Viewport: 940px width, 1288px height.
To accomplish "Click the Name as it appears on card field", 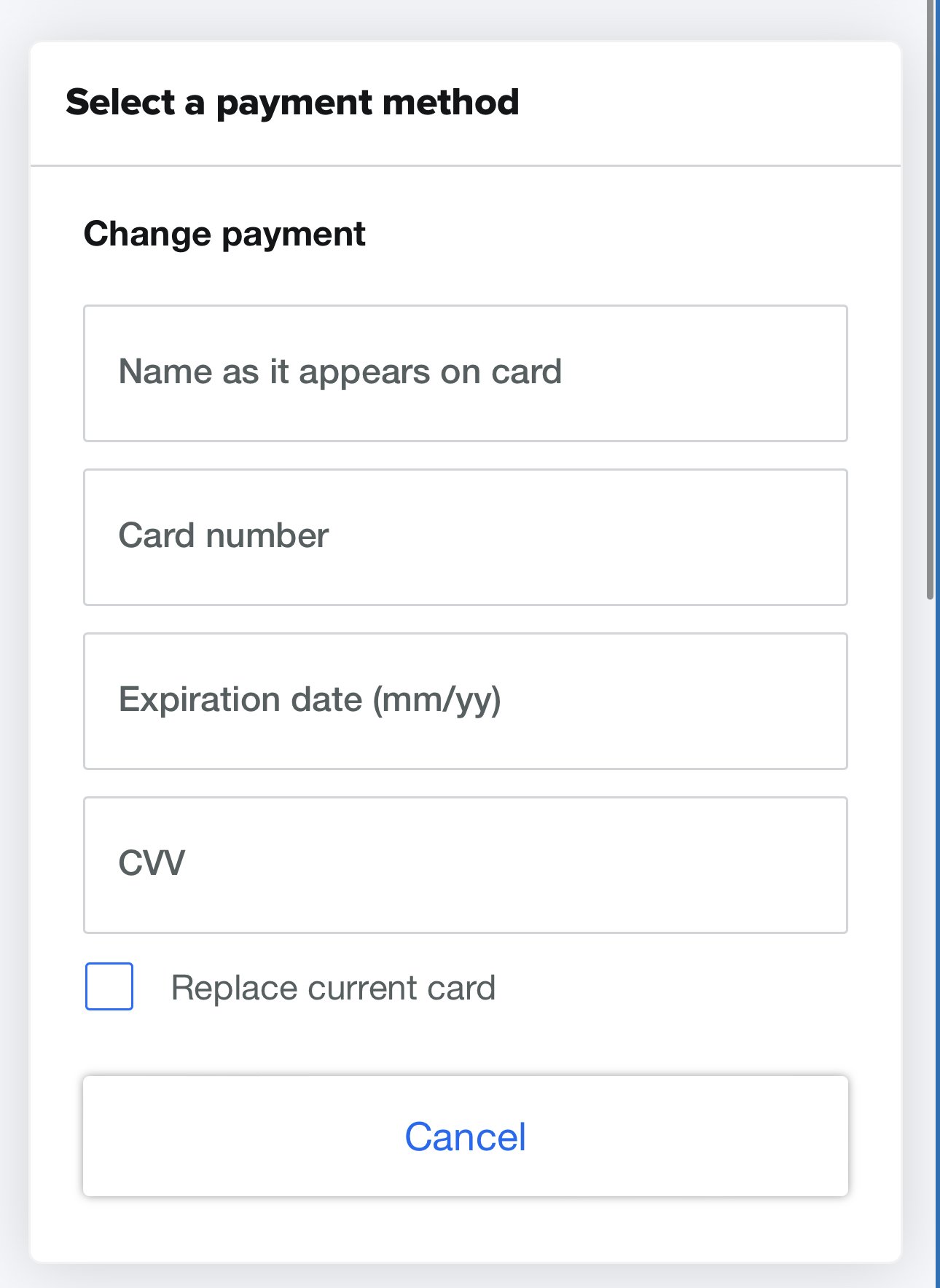I will coord(466,372).
